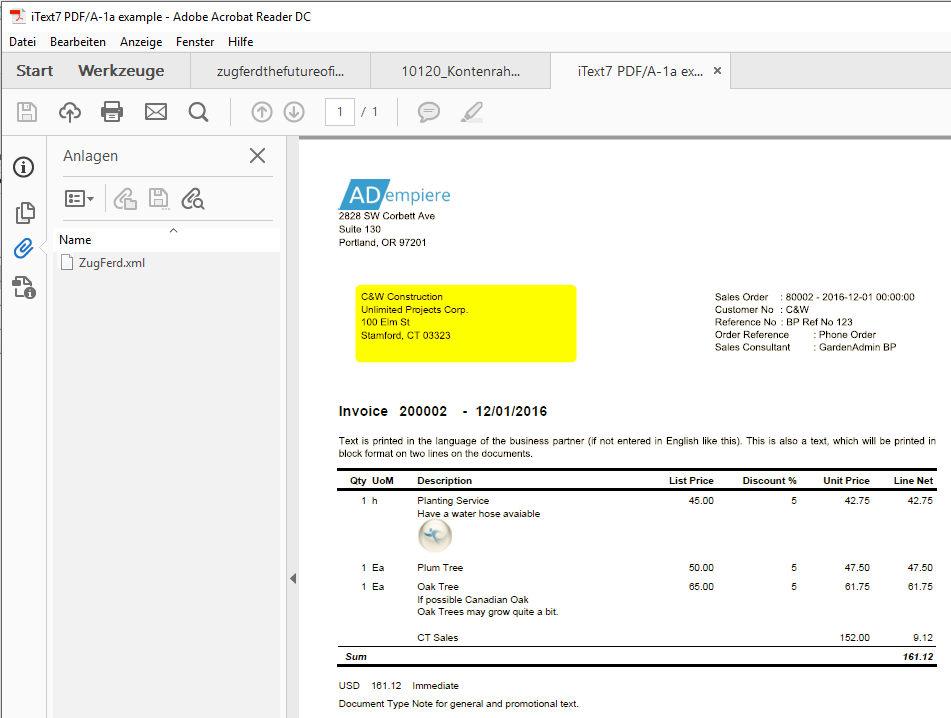Add a comment with speech bubble icon

(429, 112)
